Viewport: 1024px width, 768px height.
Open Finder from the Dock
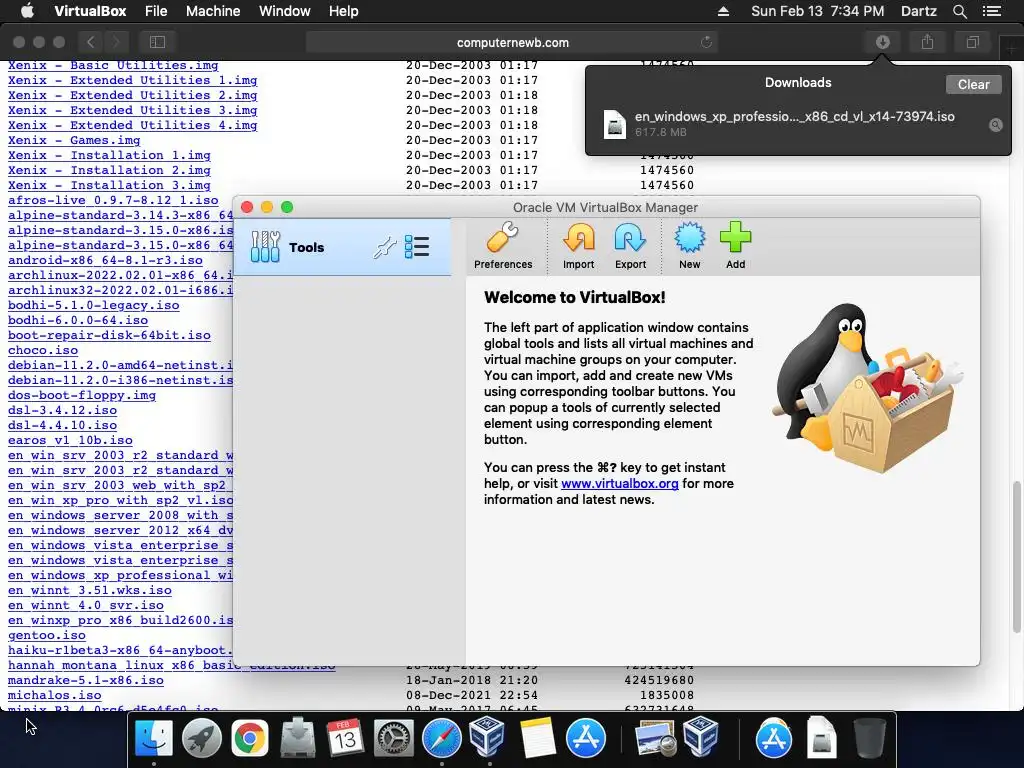[153, 738]
